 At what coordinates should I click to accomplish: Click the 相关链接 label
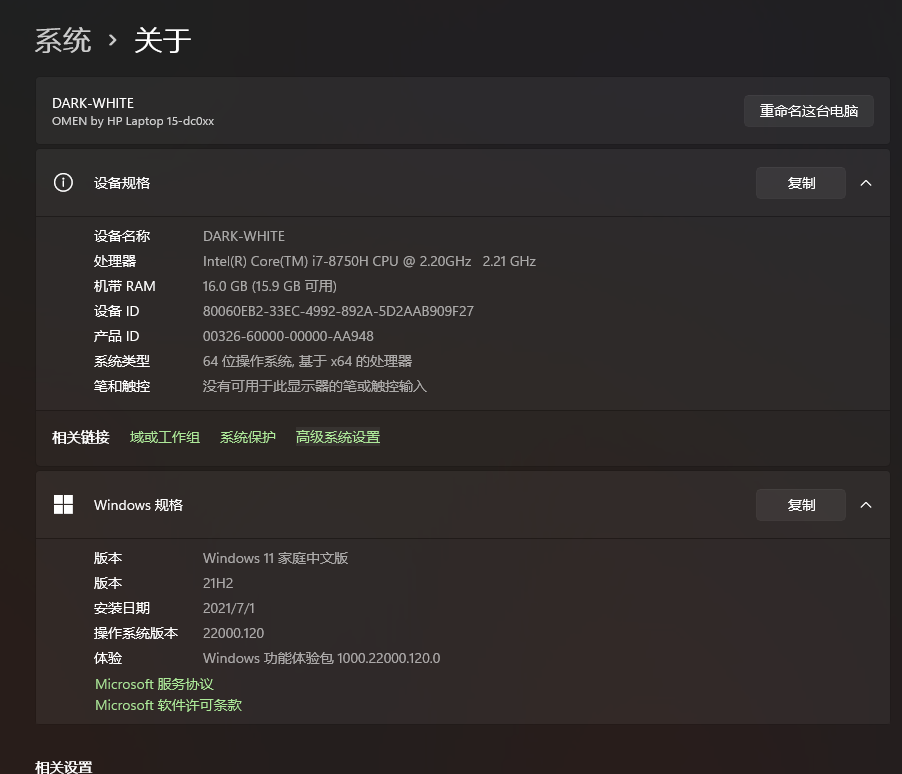click(81, 437)
